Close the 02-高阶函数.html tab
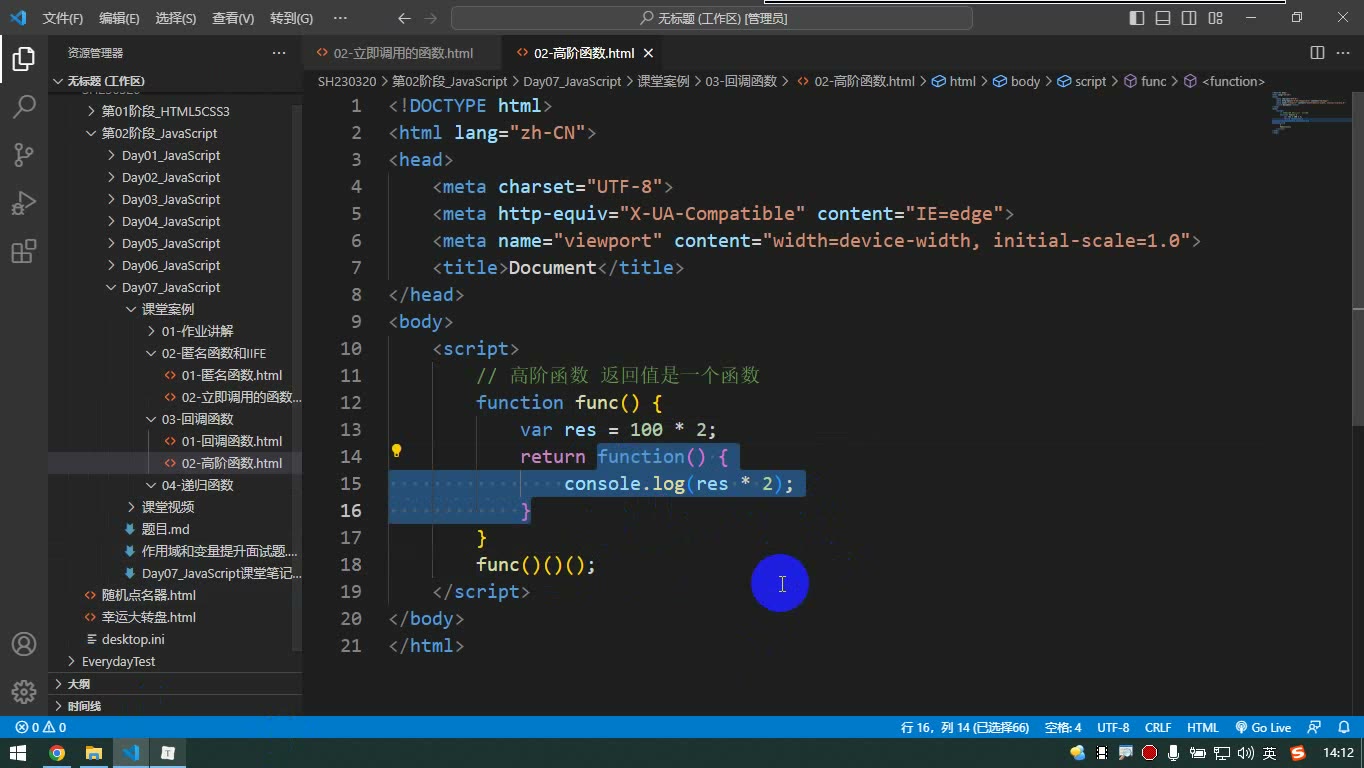1364x768 pixels. [x=648, y=53]
